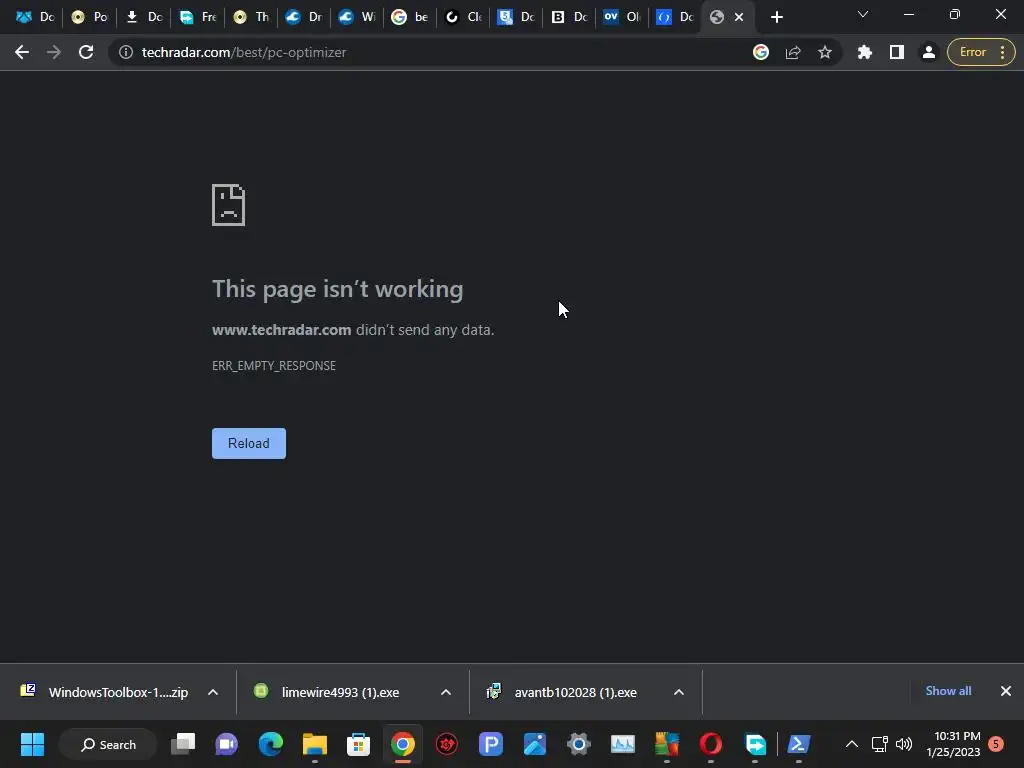Expand options for avantb102028 exe download
1024x768 pixels.
pyautogui.click(x=679, y=692)
